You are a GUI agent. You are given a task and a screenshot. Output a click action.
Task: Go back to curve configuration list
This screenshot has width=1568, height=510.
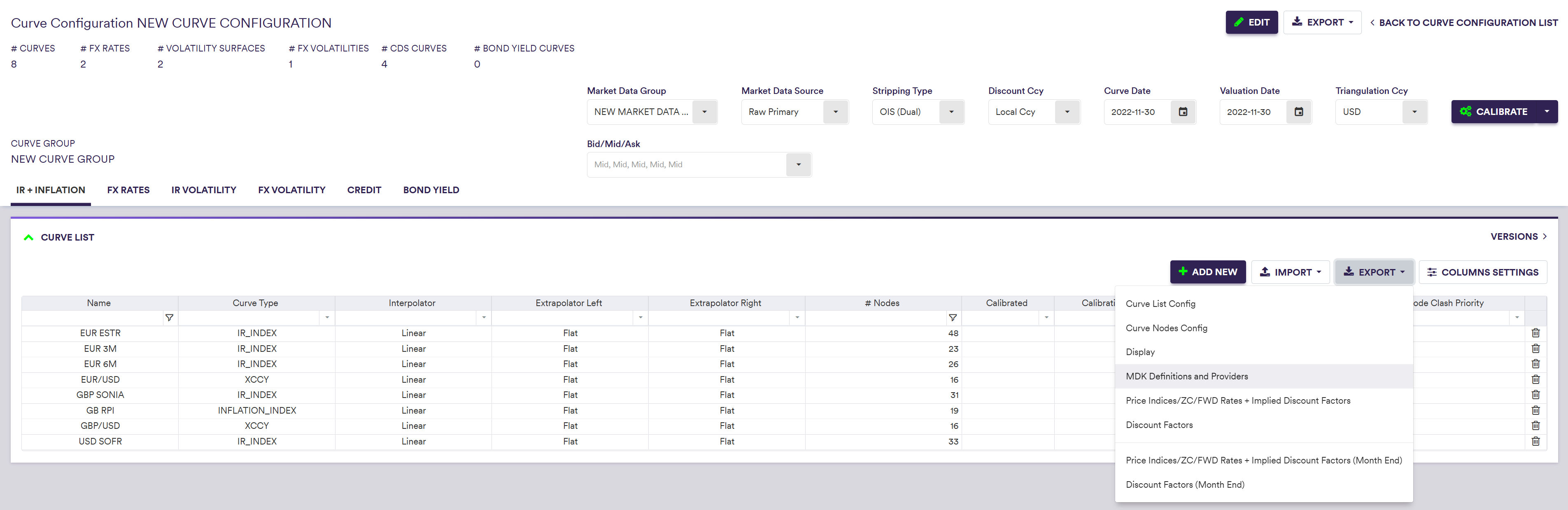1463,23
